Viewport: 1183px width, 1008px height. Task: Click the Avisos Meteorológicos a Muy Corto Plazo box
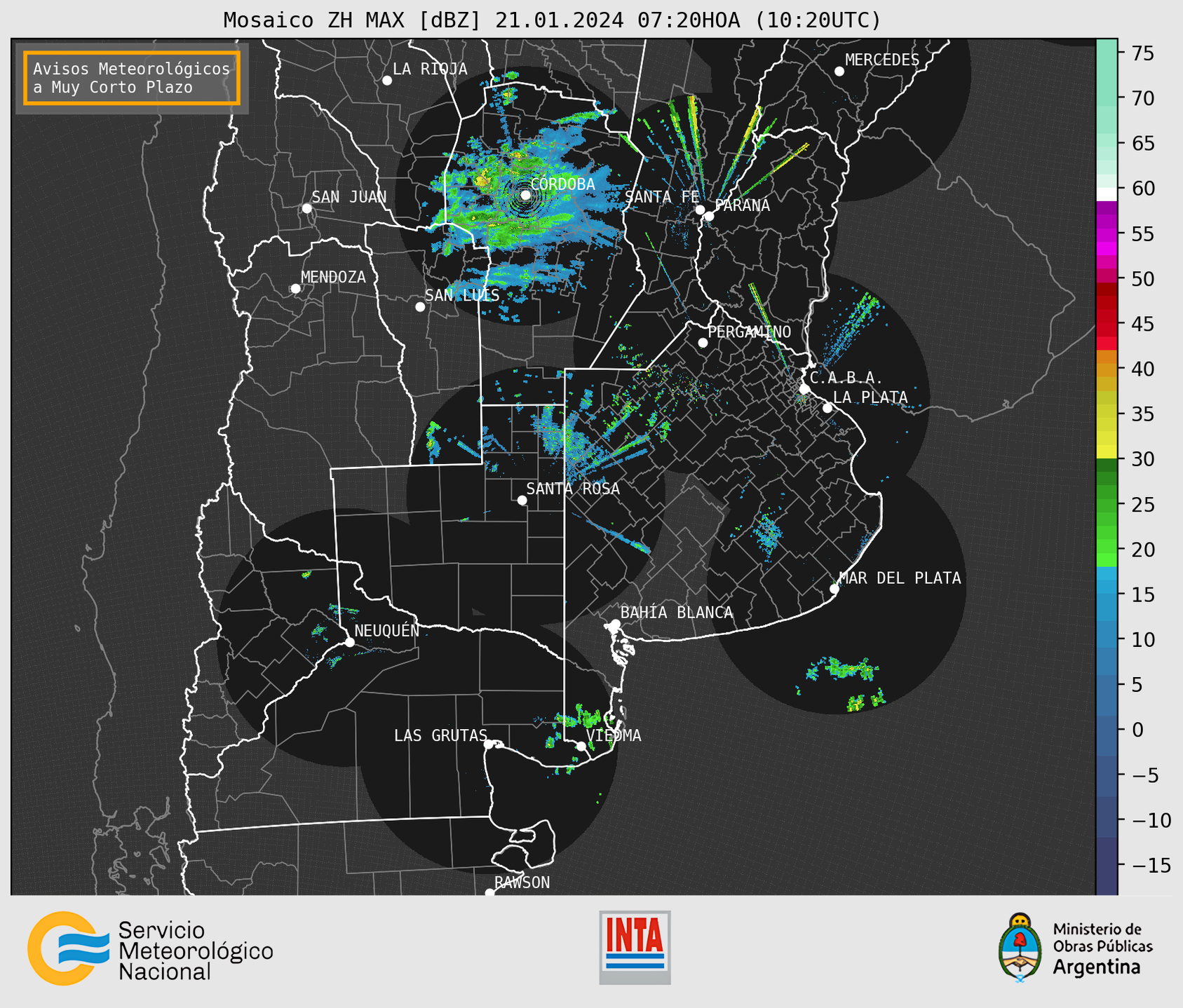coord(132,78)
